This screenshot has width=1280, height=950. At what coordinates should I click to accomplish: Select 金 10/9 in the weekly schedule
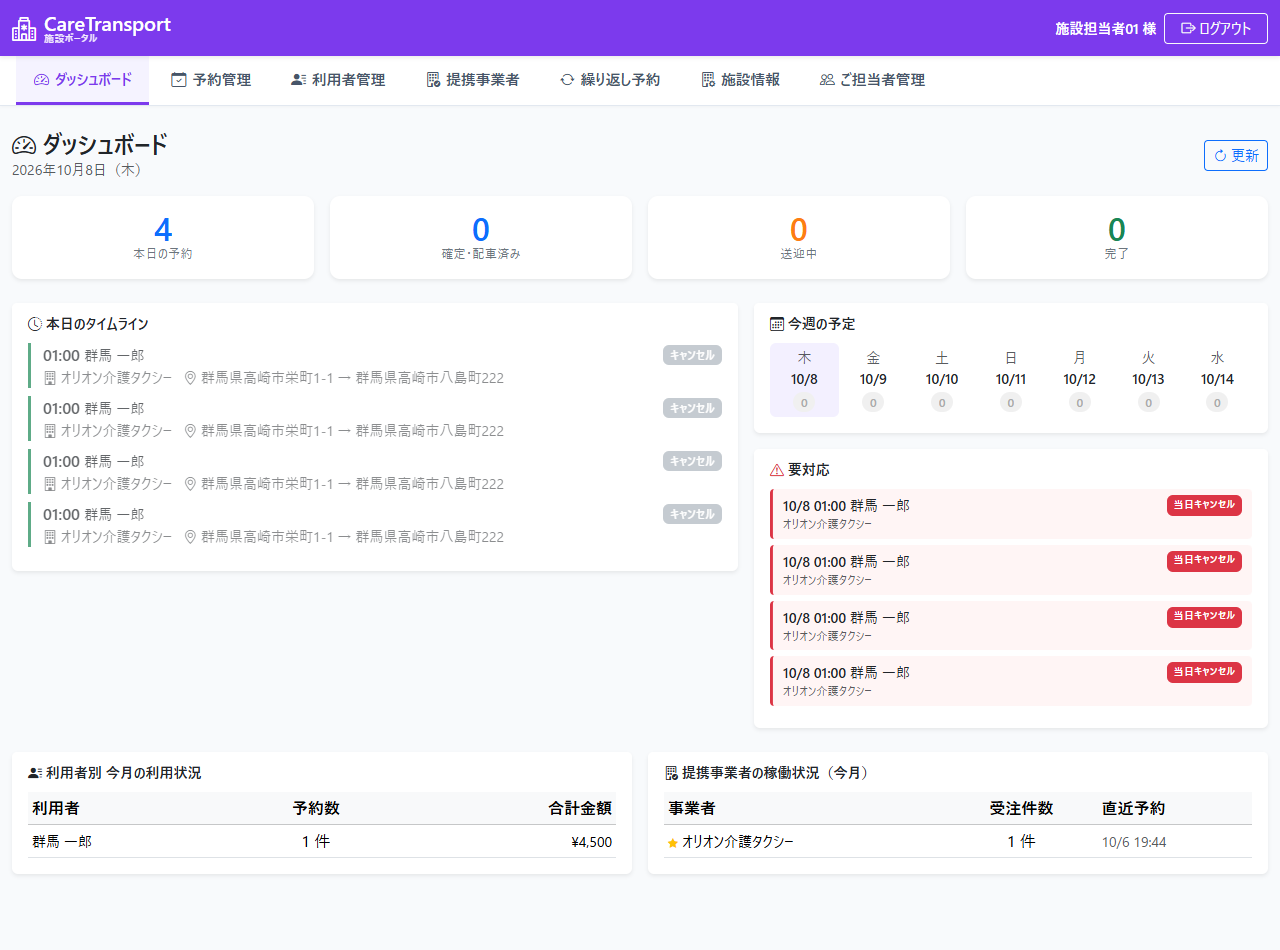(x=873, y=380)
